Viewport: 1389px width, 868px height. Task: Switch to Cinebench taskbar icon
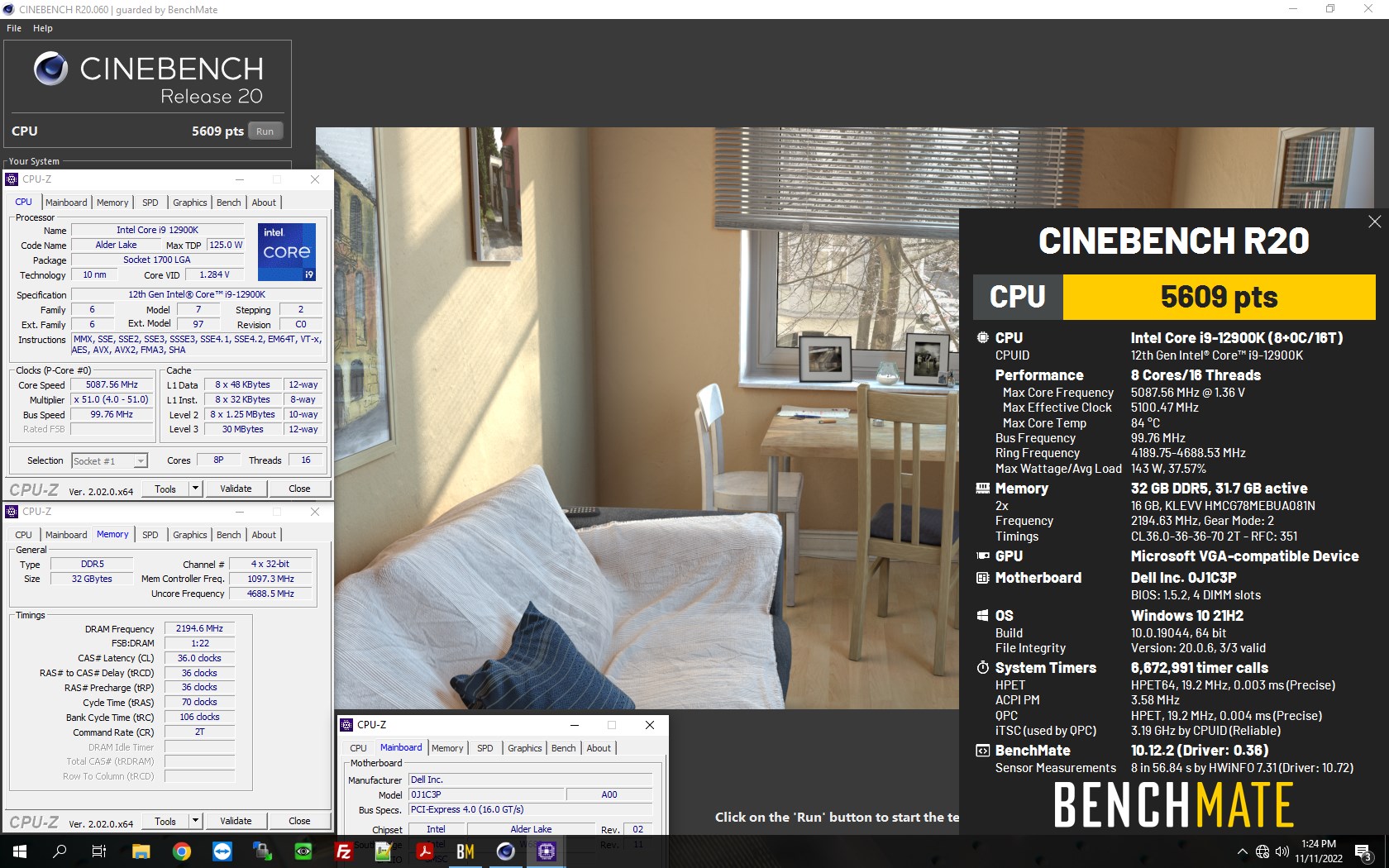506,851
